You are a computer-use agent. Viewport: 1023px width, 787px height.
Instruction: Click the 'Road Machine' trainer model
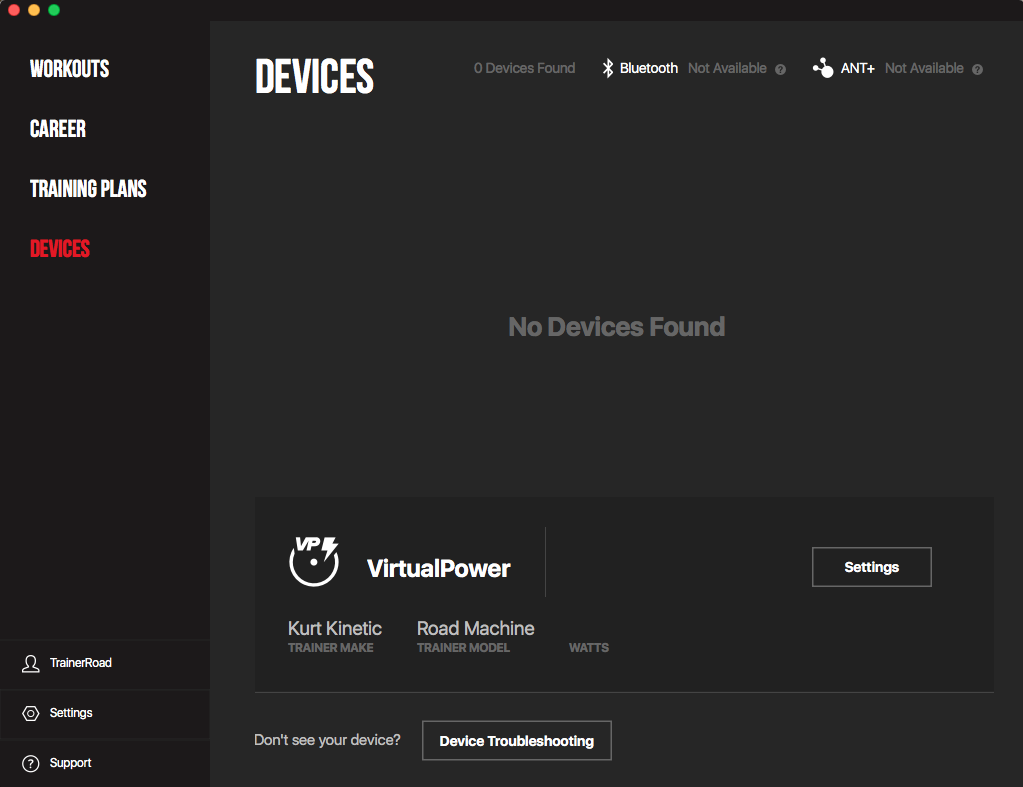click(476, 628)
